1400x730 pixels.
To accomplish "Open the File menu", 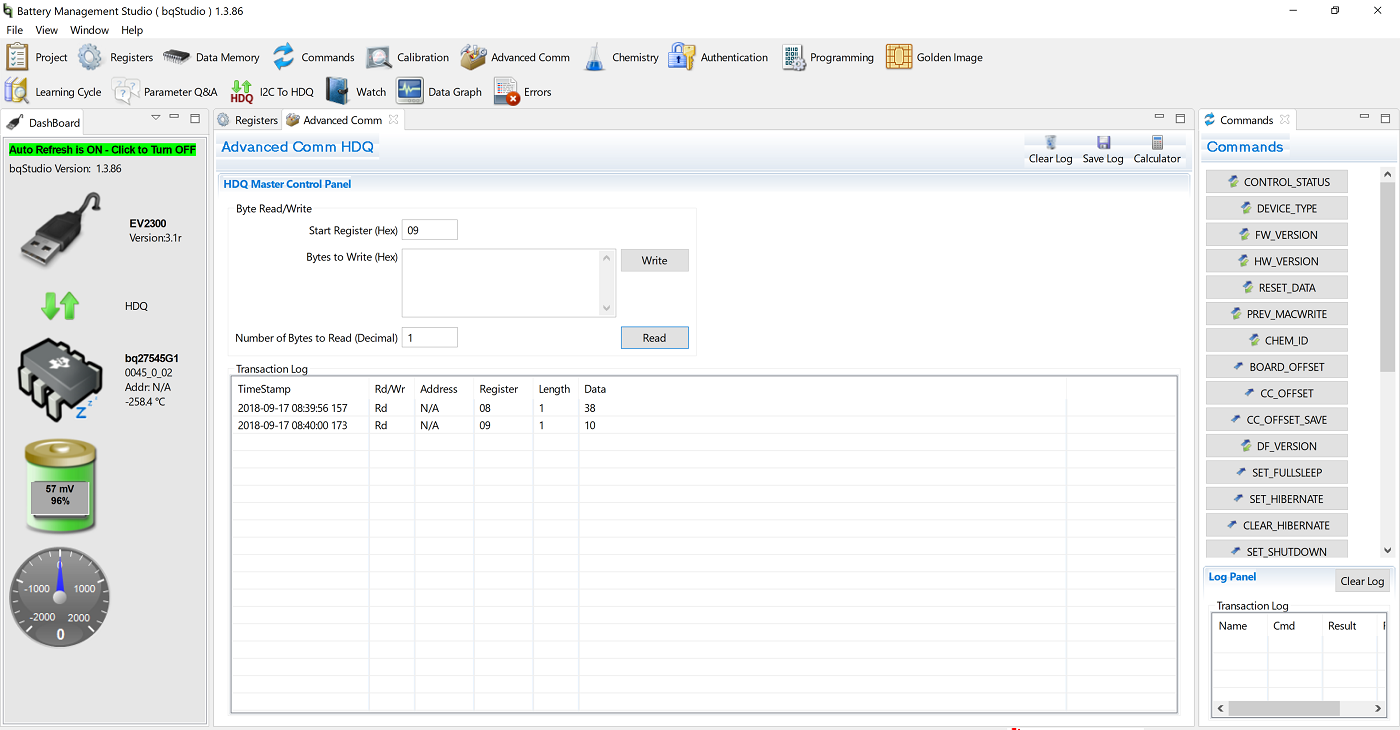I will pyautogui.click(x=14, y=30).
